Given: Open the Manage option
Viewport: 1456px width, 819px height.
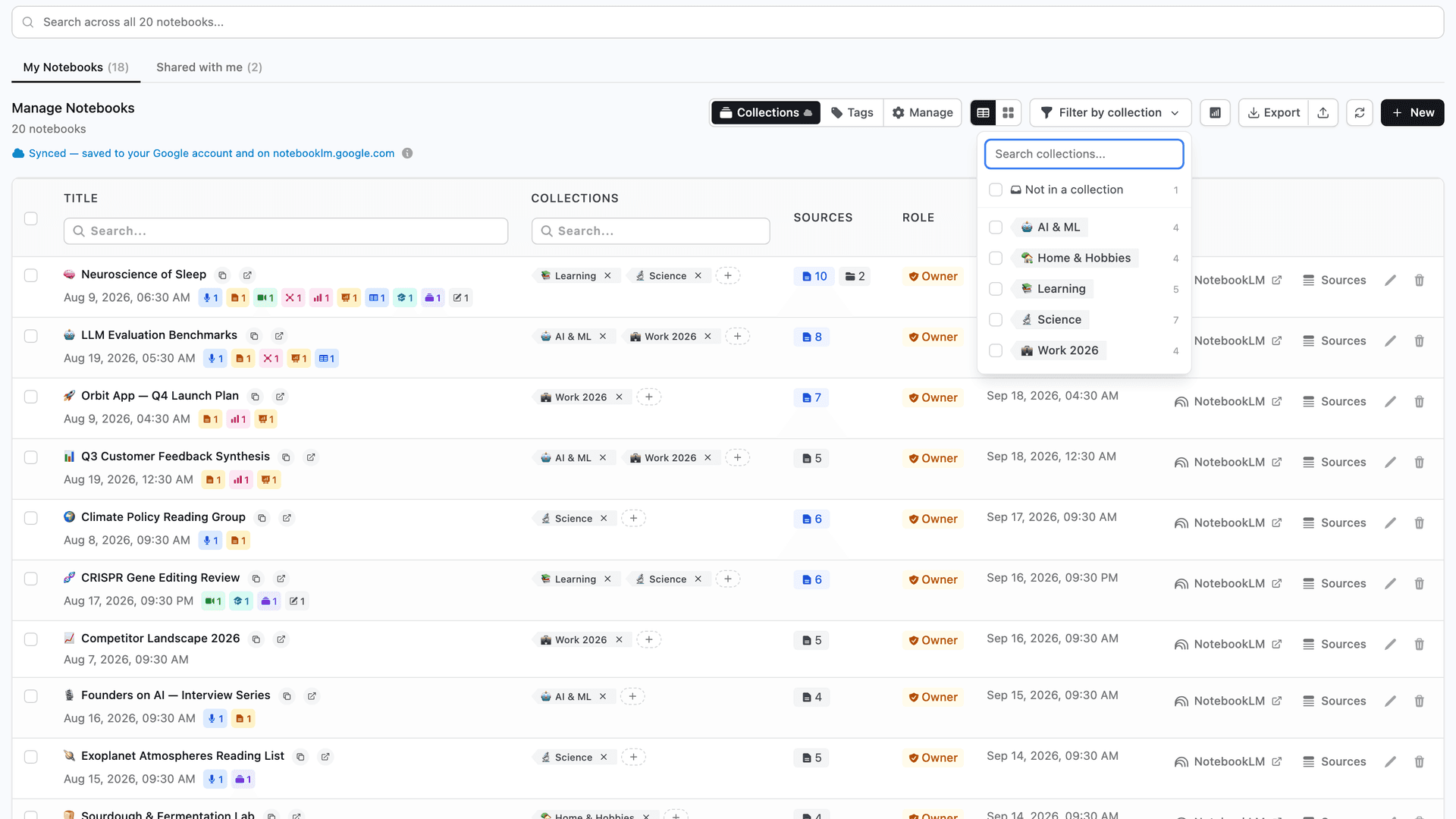Looking at the screenshot, I should (922, 113).
